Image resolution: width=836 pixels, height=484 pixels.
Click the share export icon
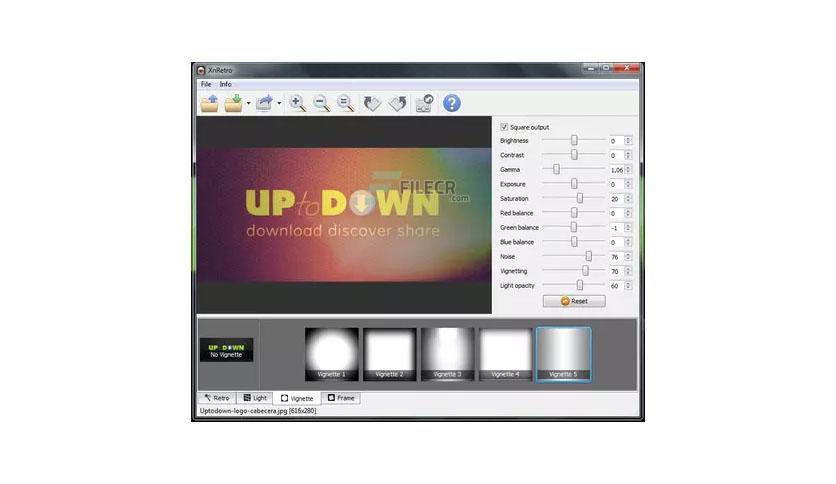point(264,102)
